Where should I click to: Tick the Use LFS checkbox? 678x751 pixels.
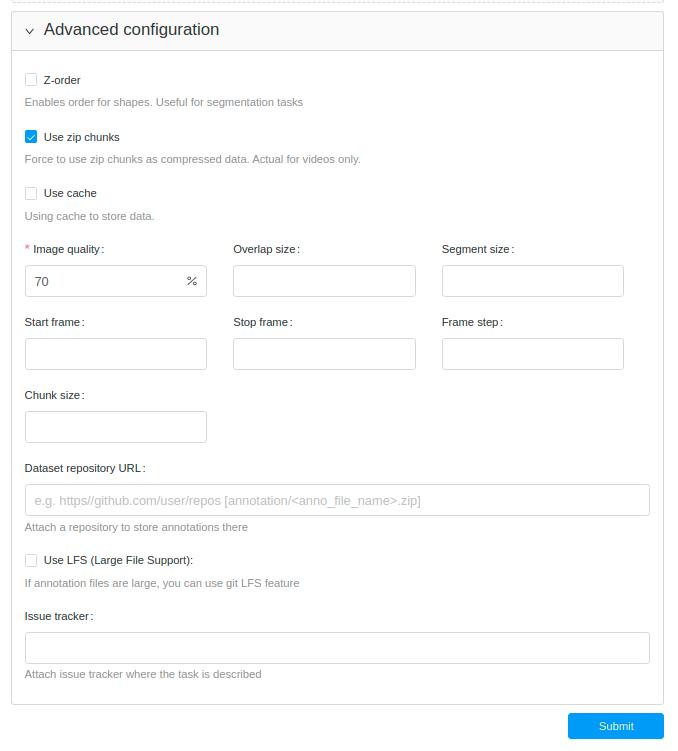(31, 560)
